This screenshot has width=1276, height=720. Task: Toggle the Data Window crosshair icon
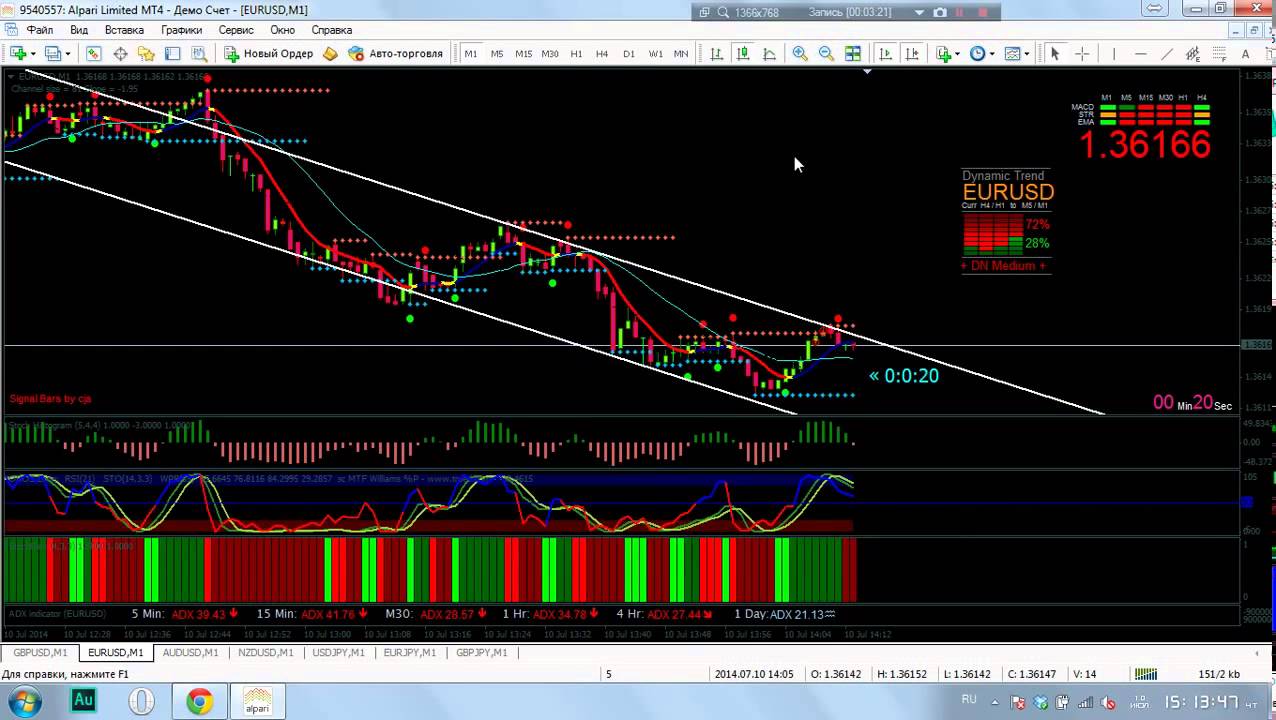pos(120,53)
